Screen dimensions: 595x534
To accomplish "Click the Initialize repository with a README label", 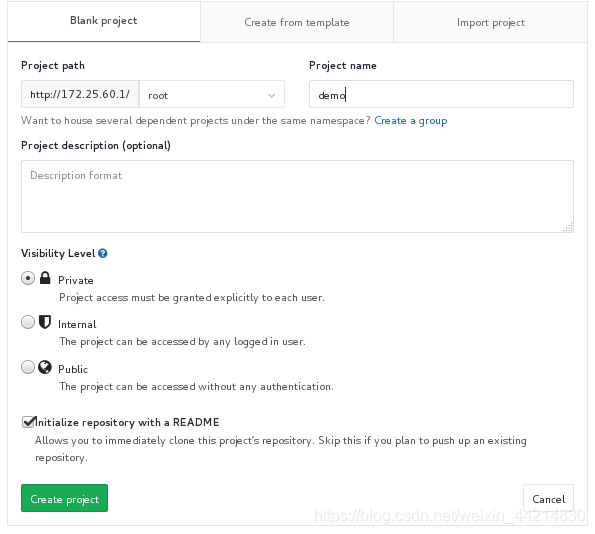I will (x=127, y=422).
